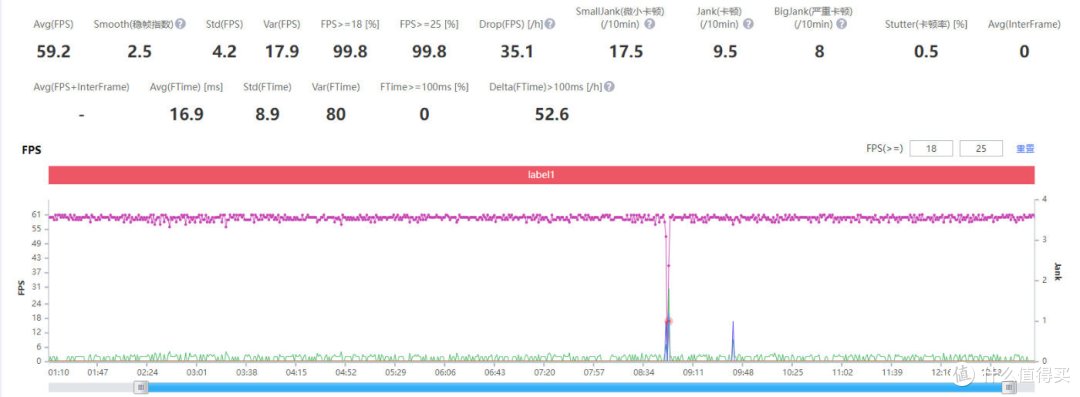Click the red jank marker dot on the chart
Screen dimensions: 1080x397
coord(667,321)
